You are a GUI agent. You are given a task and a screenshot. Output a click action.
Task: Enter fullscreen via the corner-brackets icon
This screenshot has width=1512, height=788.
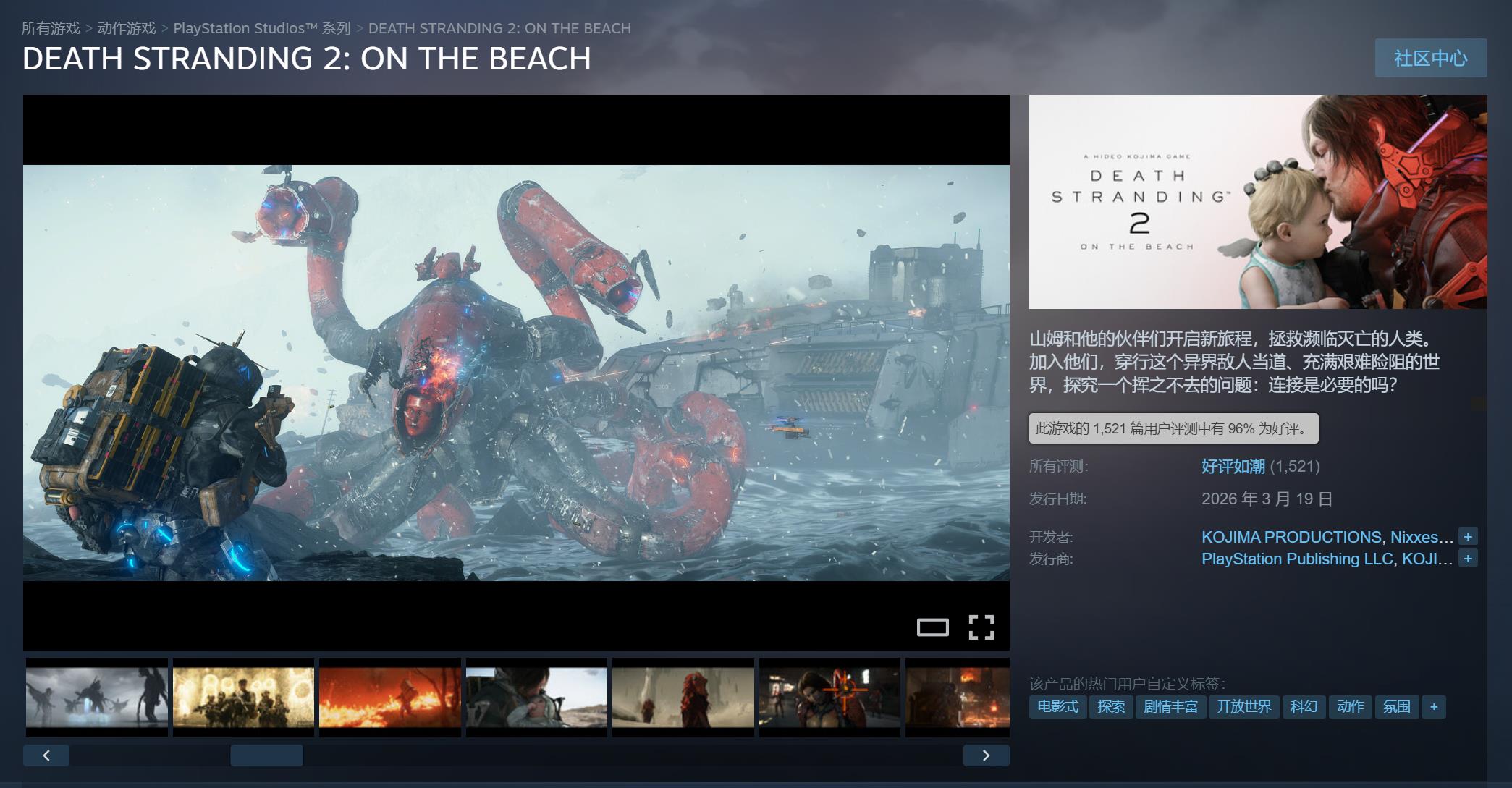(x=981, y=627)
